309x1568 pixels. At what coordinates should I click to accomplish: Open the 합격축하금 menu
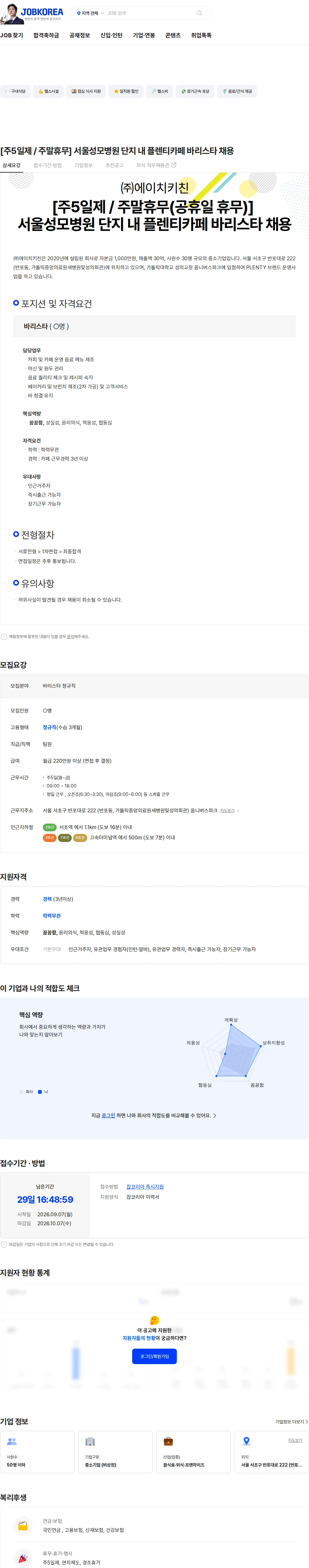point(46,35)
